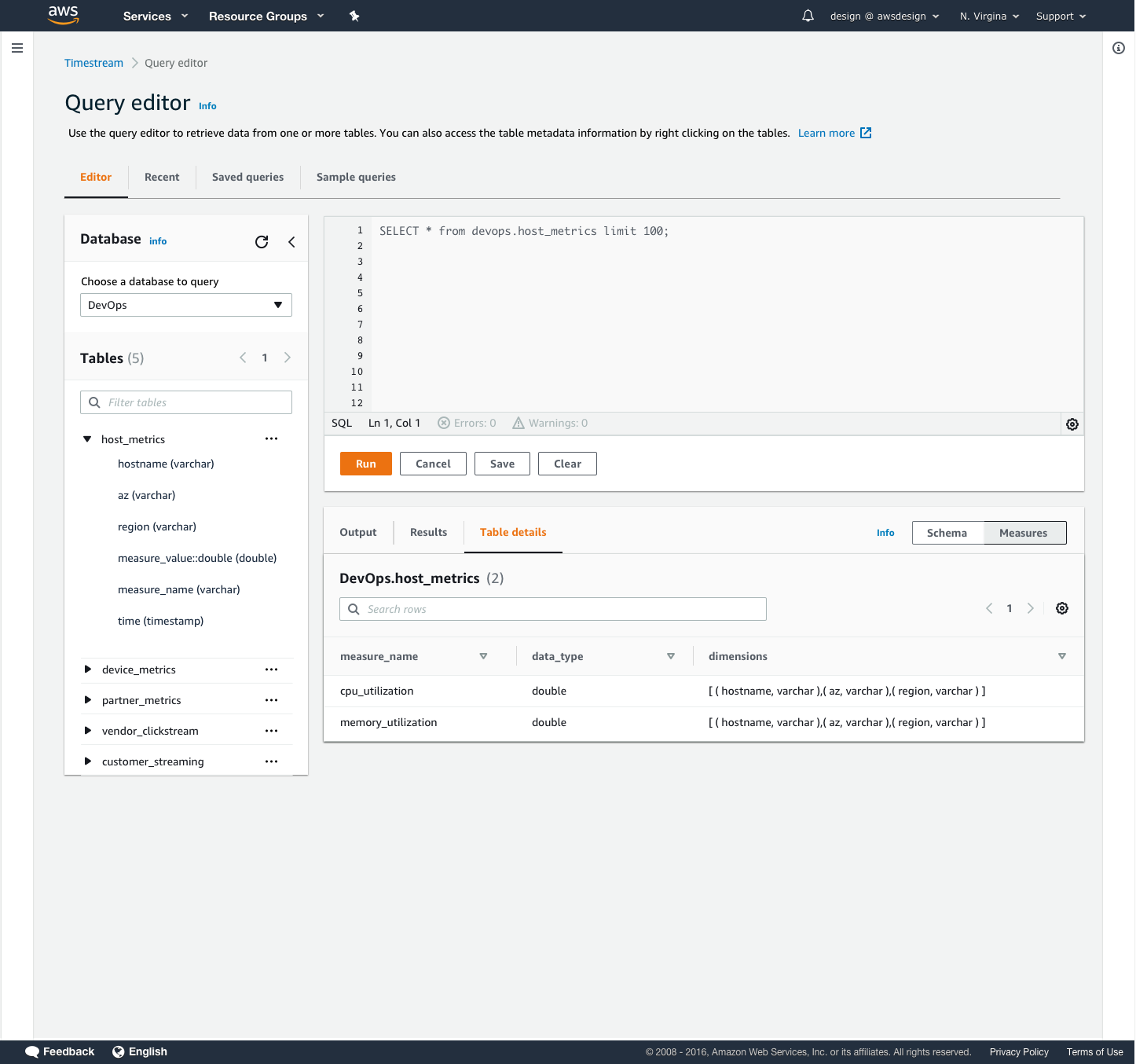The height and width of the screenshot is (1064, 1136).
Task: Cancel the running query
Action: point(433,464)
